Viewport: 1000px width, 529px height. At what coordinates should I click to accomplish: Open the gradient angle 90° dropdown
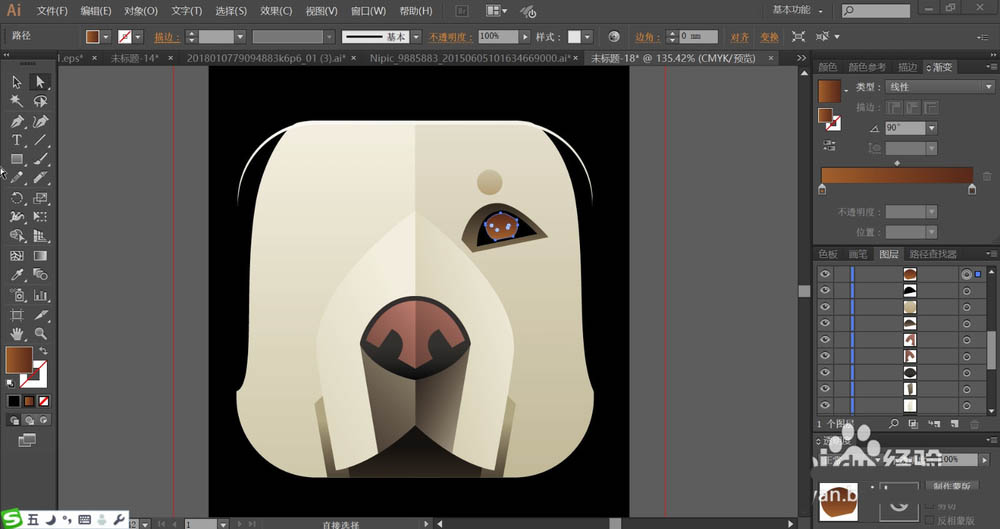tap(932, 128)
